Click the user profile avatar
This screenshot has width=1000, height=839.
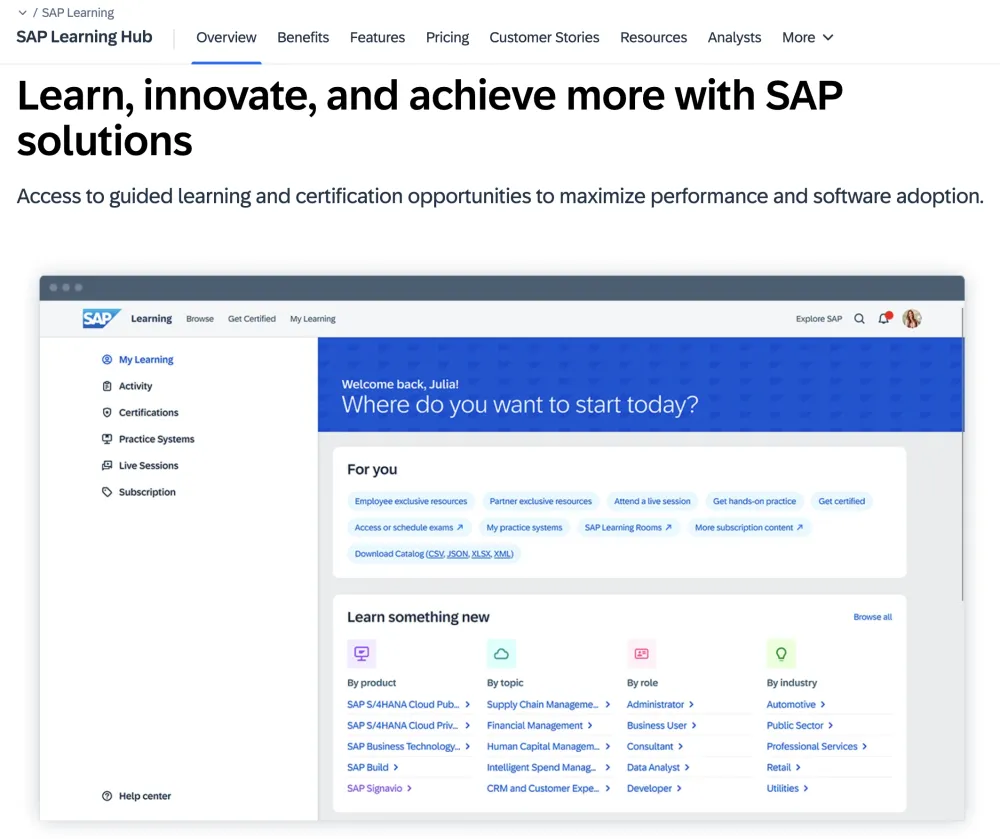coord(911,319)
